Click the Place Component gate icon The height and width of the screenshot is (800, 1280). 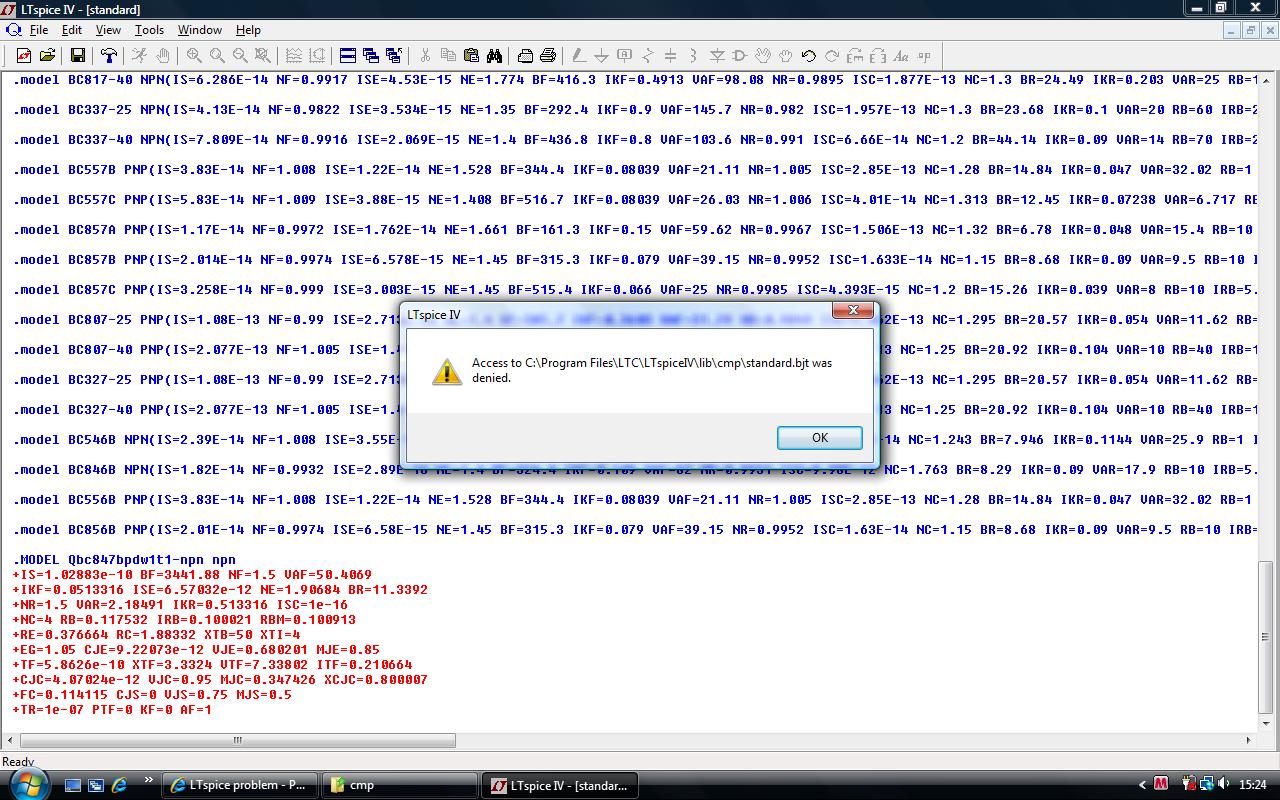(x=740, y=56)
